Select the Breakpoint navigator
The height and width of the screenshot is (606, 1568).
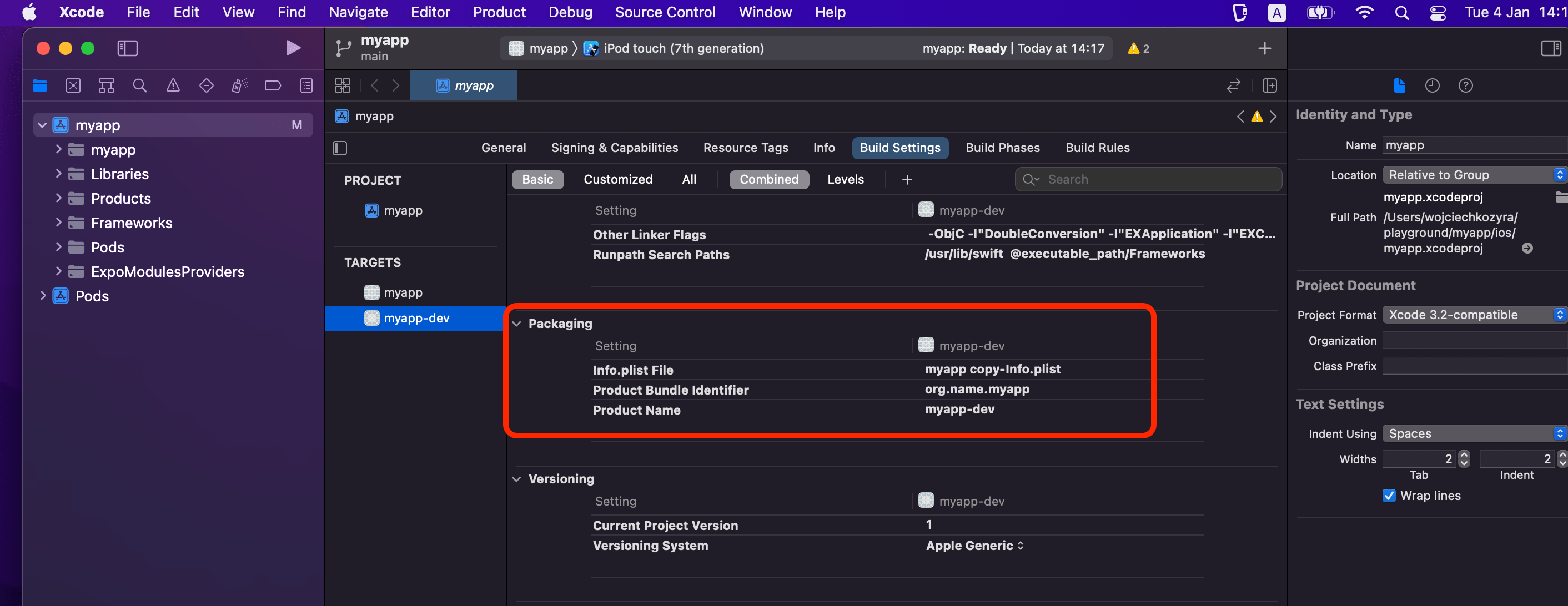pyautogui.click(x=273, y=85)
